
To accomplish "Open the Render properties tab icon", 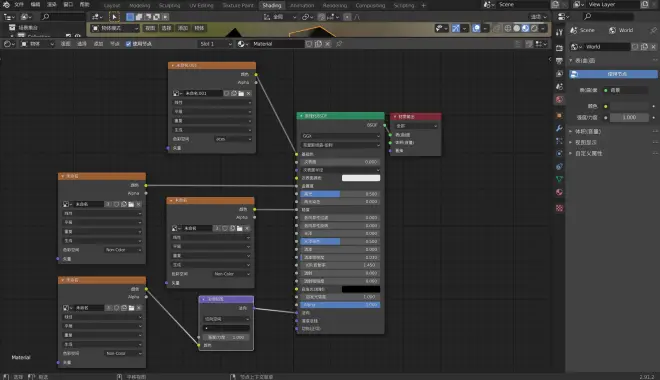I will click(x=559, y=48).
